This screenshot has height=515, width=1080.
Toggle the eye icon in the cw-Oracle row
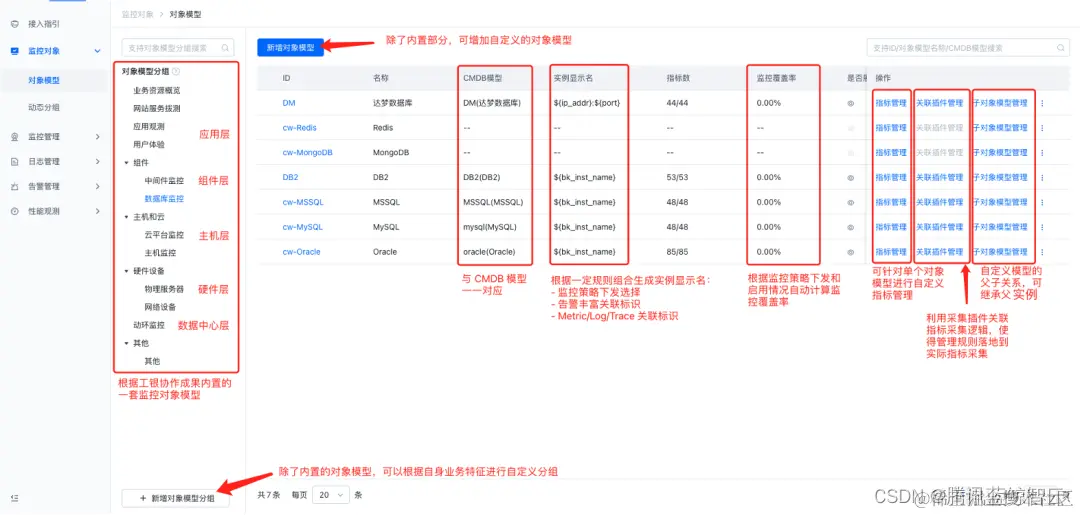851,252
